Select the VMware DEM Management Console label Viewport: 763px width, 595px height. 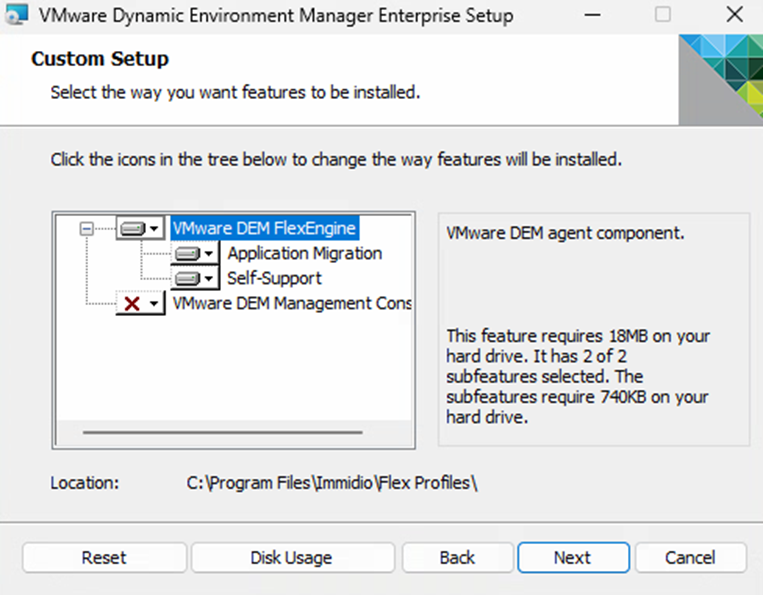tap(291, 303)
